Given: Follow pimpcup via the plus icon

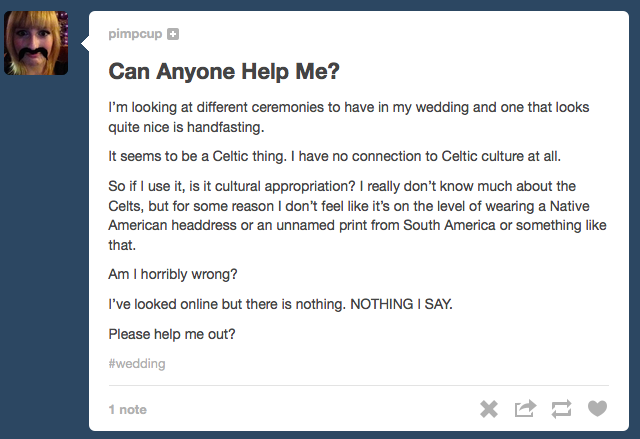Looking at the screenshot, I should [x=173, y=34].
